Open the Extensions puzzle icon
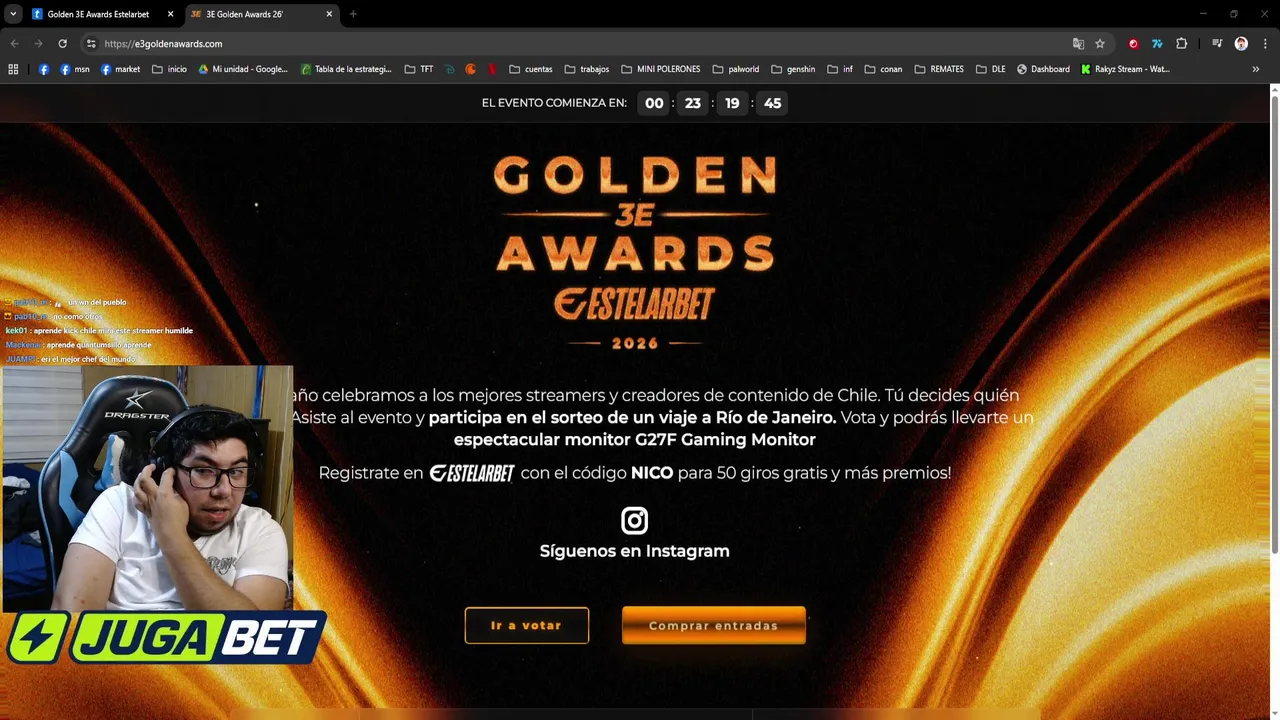 point(1181,44)
